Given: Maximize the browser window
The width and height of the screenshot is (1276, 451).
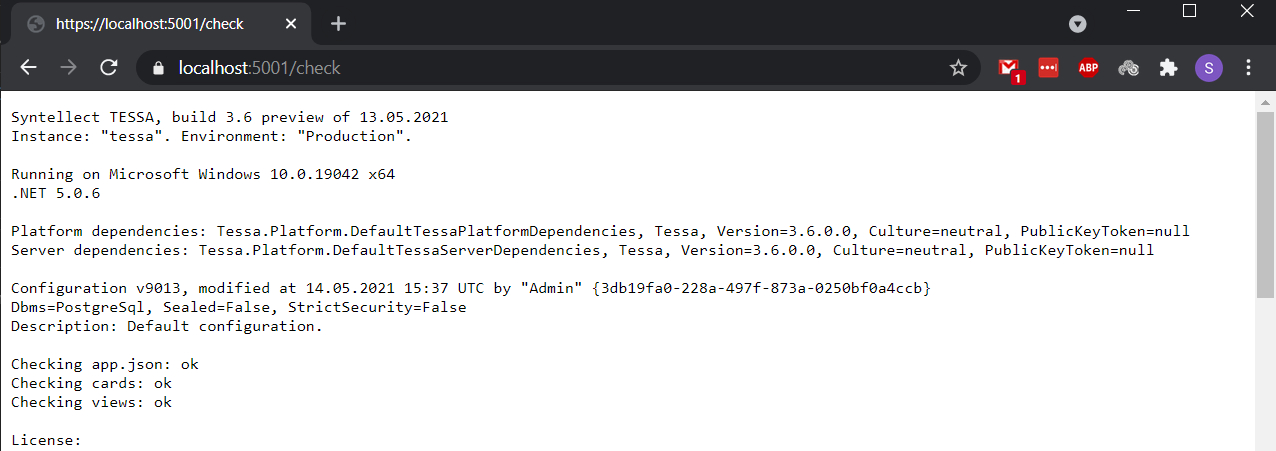Looking at the screenshot, I should tap(1189, 11).
